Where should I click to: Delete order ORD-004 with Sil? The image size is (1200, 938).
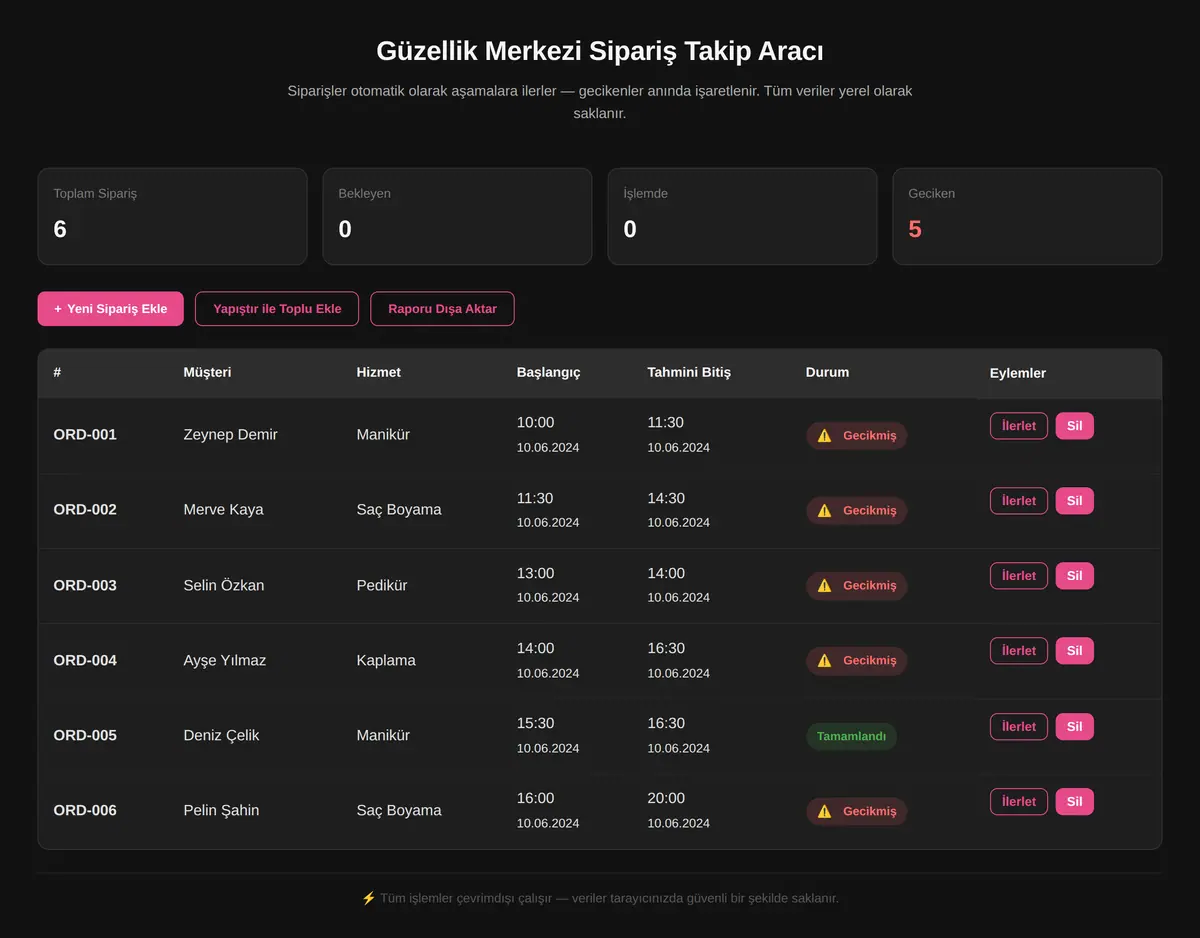1074,651
